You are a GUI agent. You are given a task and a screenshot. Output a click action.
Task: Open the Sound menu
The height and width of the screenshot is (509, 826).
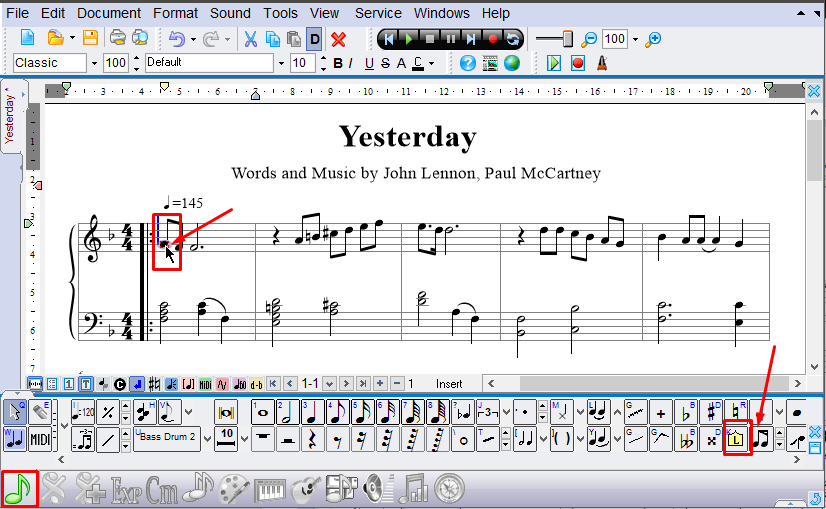[x=230, y=13]
